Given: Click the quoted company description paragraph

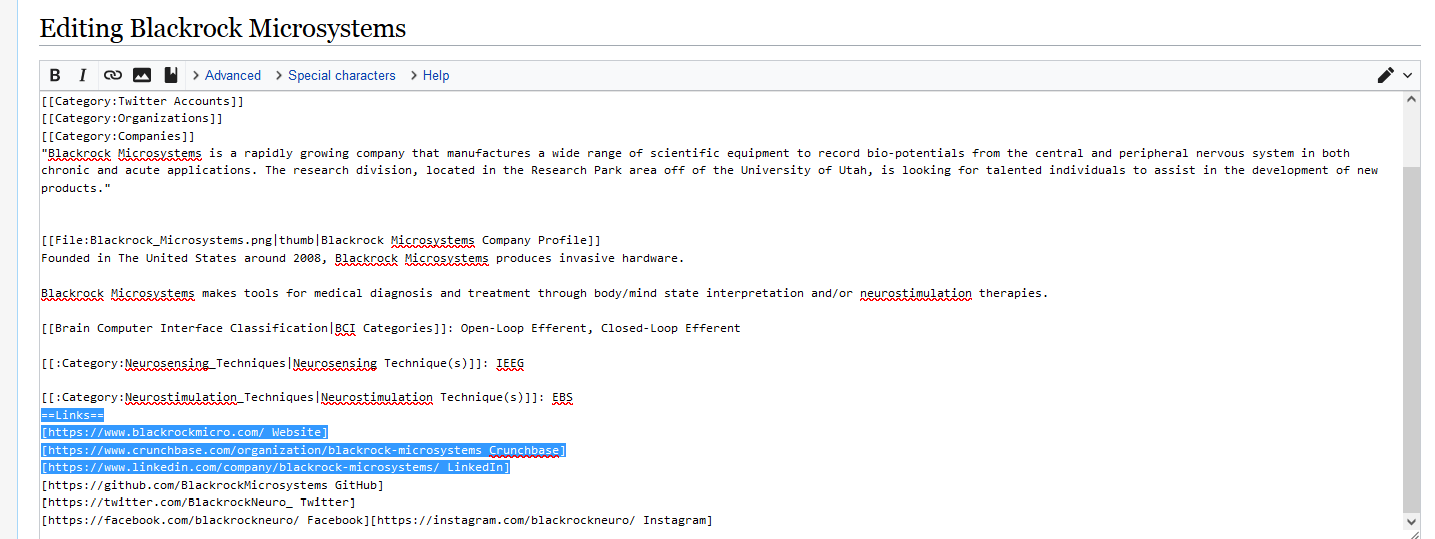Looking at the screenshot, I should [x=710, y=171].
